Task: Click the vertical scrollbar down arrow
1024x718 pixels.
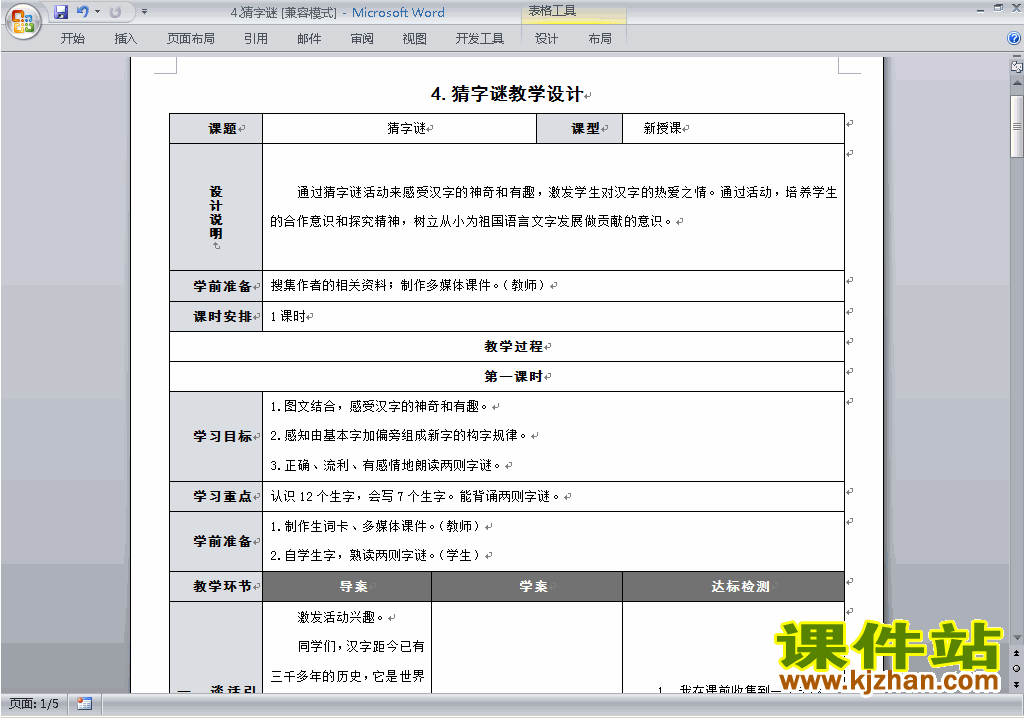Action: pos(1017,637)
